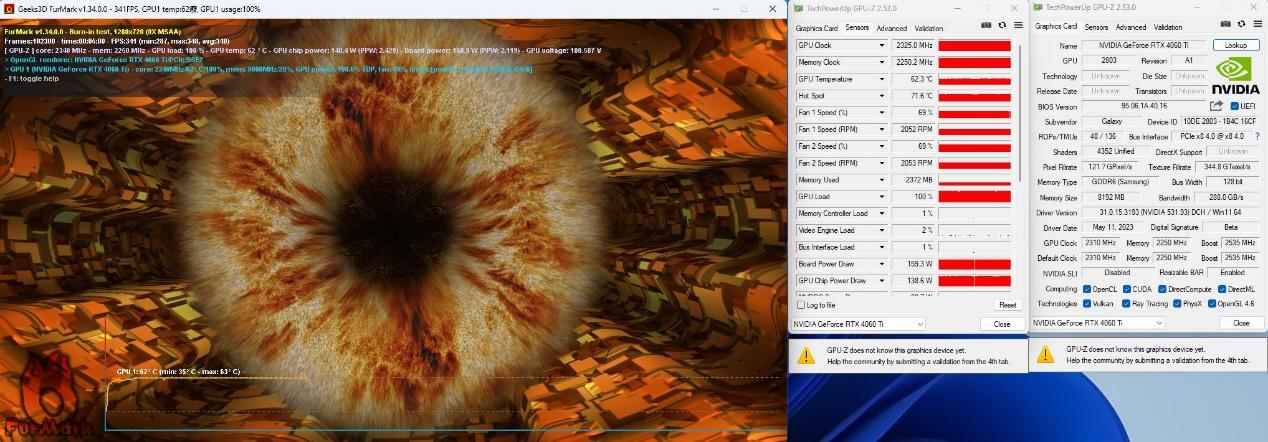Switch to Advanced tab in Sensors window

click(891, 28)
